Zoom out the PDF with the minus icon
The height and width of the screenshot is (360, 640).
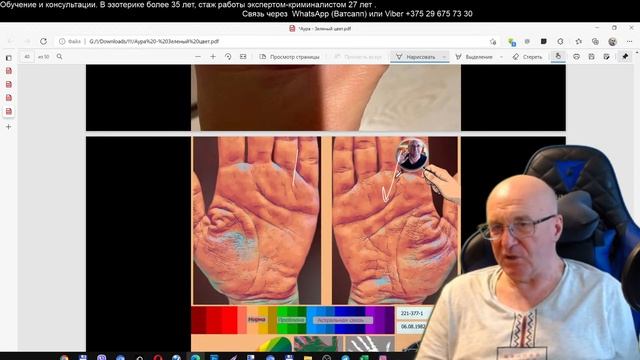[198, 57]
